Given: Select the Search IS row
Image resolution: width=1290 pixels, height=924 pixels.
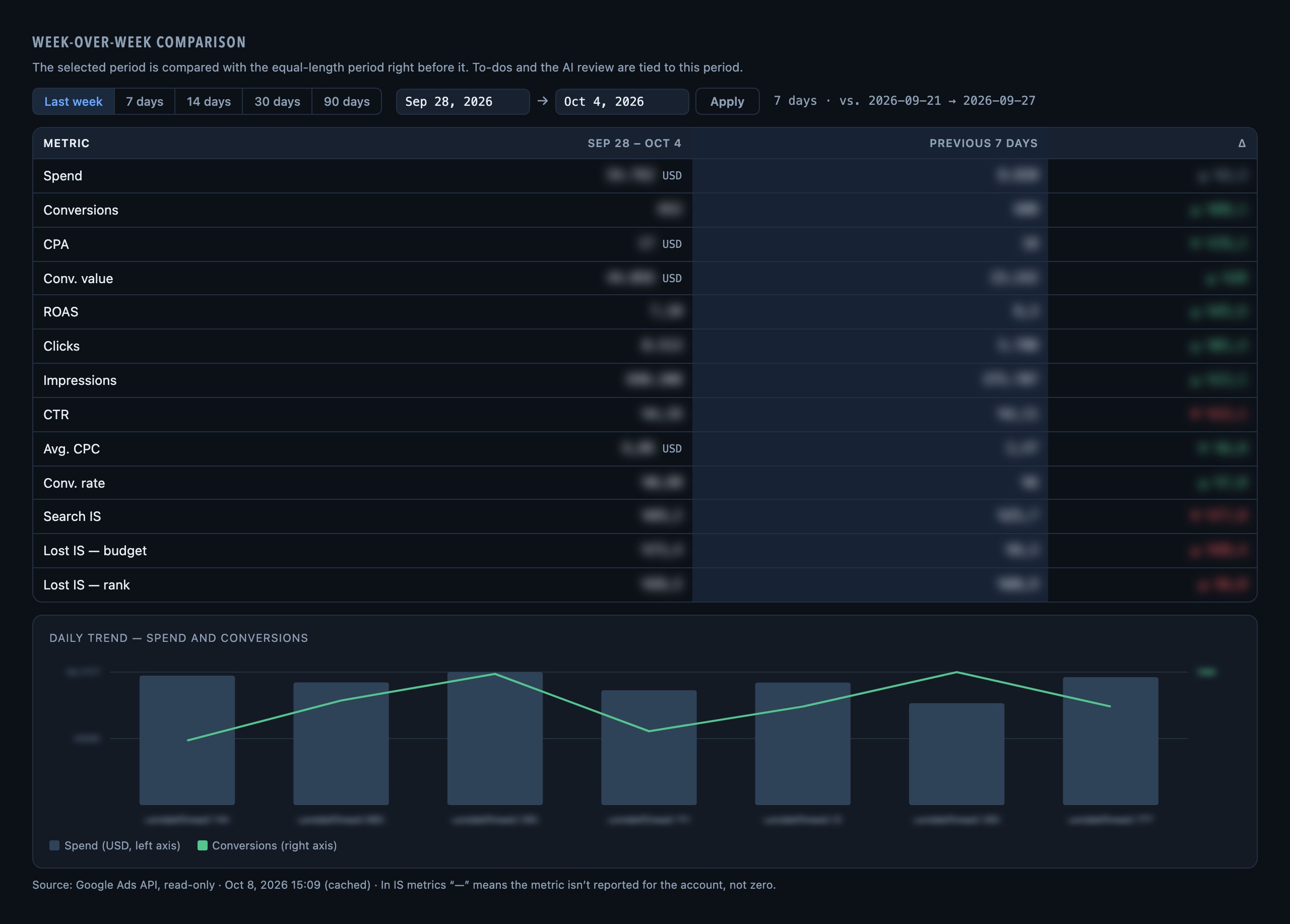Looking at the screenshot, I should pos(645,516).
